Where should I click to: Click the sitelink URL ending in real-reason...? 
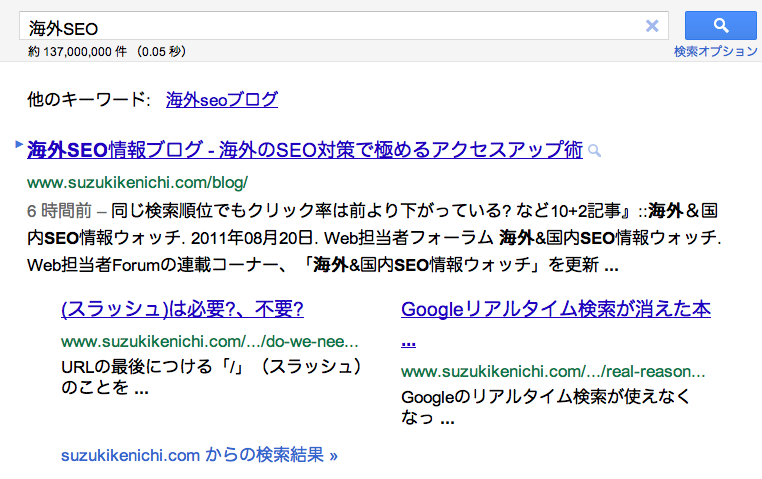pyautogui.click(x=553, y=372)
